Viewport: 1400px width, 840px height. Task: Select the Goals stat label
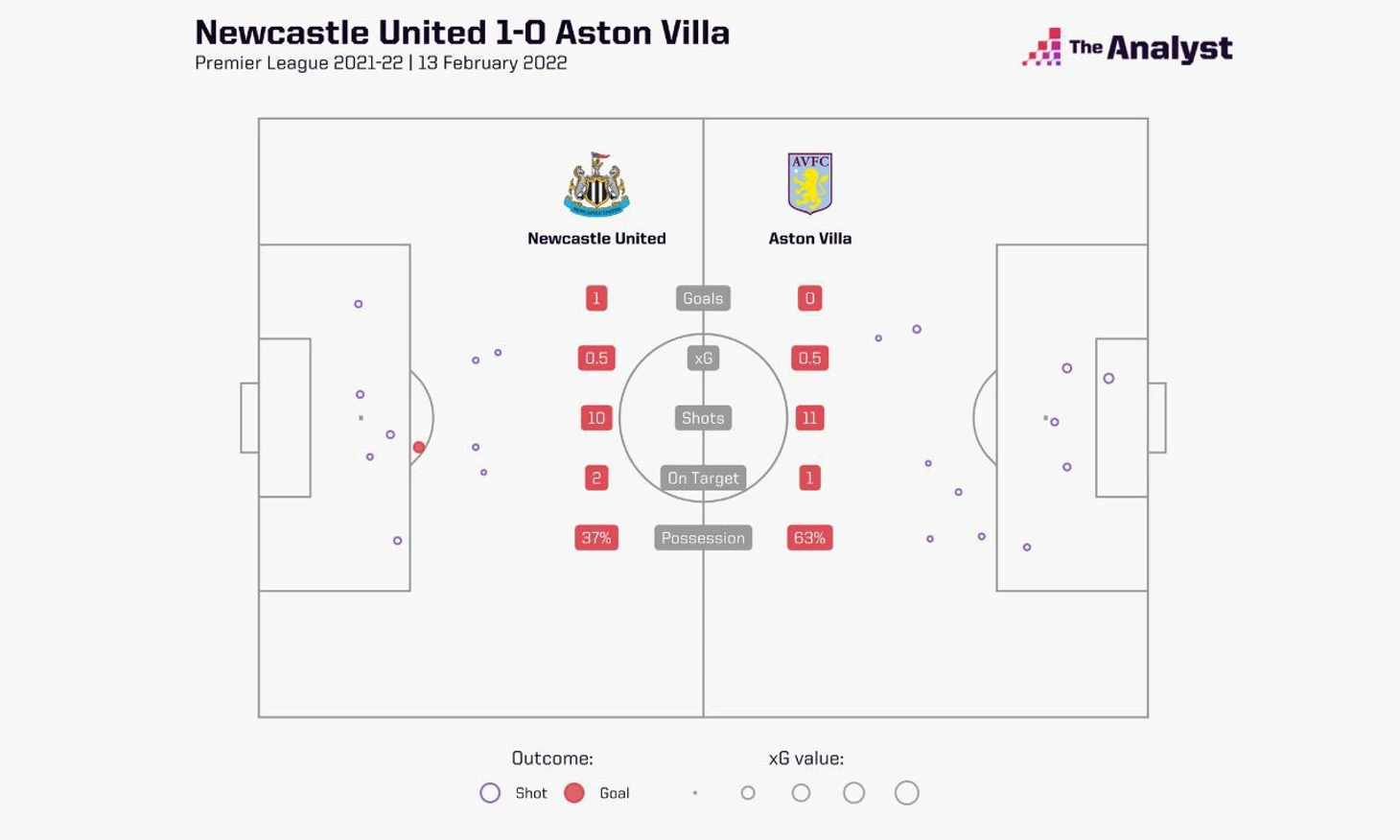703,298
